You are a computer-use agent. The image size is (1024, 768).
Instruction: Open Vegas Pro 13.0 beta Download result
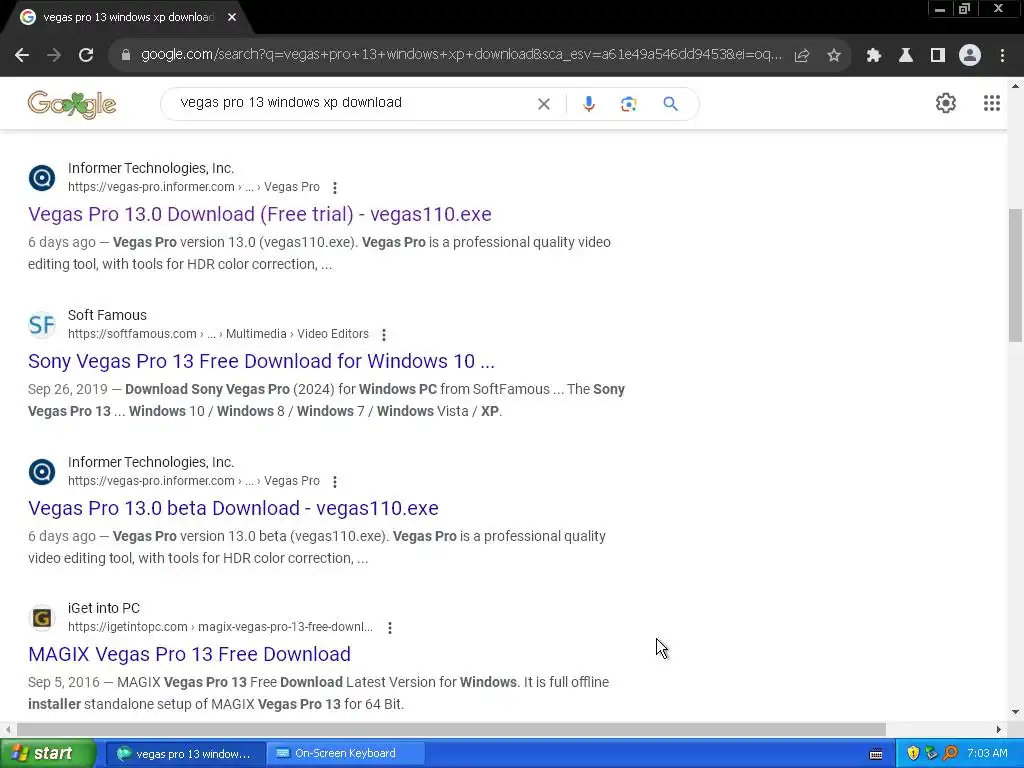(x=233, y=508)
